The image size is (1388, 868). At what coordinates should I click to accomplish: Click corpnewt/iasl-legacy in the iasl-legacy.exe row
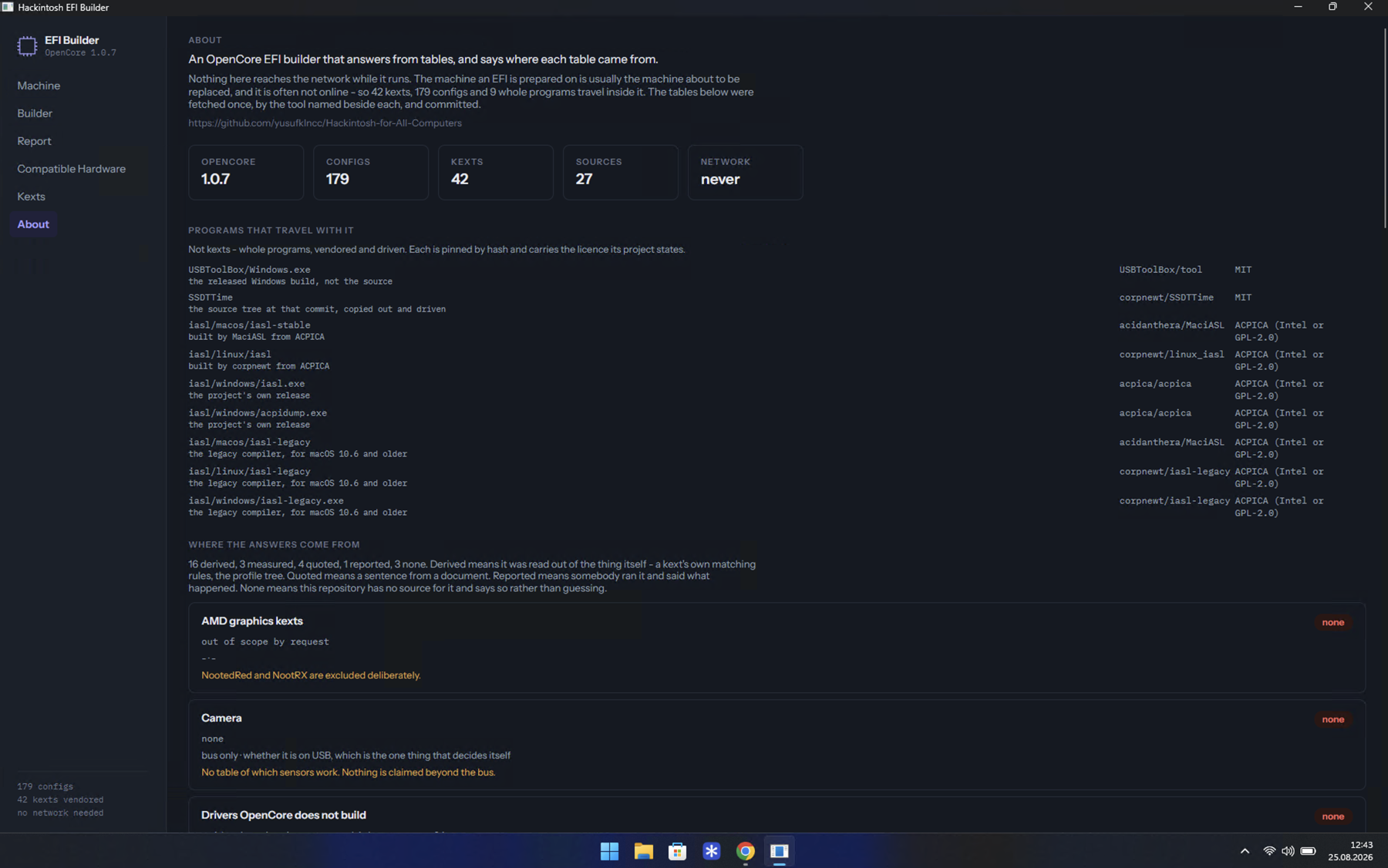(x=1174, y=501)
